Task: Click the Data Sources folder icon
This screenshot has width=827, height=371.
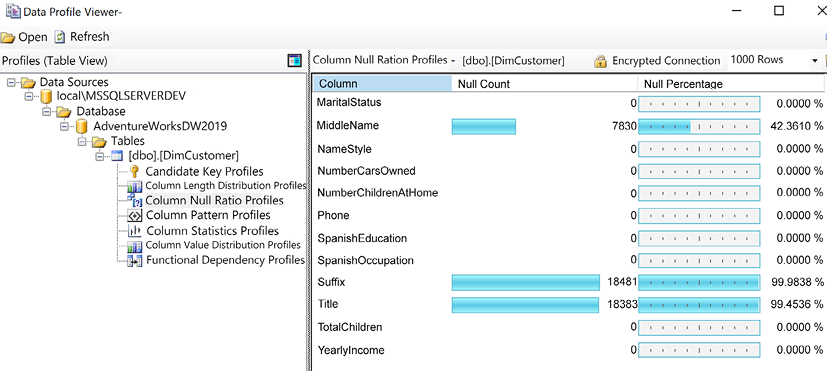Action: click(x=28, y=82)
